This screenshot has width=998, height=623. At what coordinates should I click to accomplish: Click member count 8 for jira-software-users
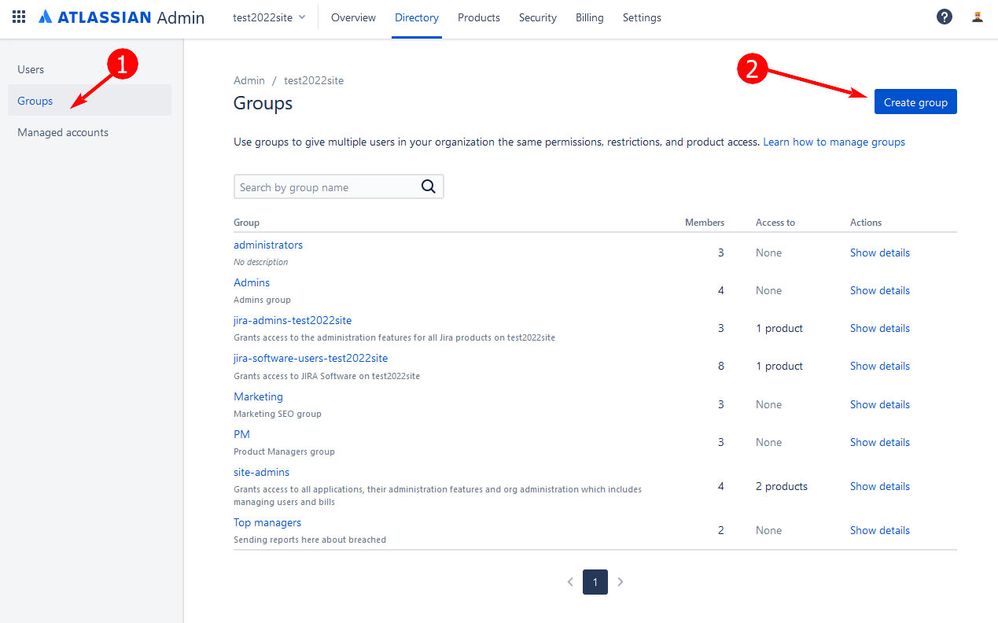click(x=721, y=366)
